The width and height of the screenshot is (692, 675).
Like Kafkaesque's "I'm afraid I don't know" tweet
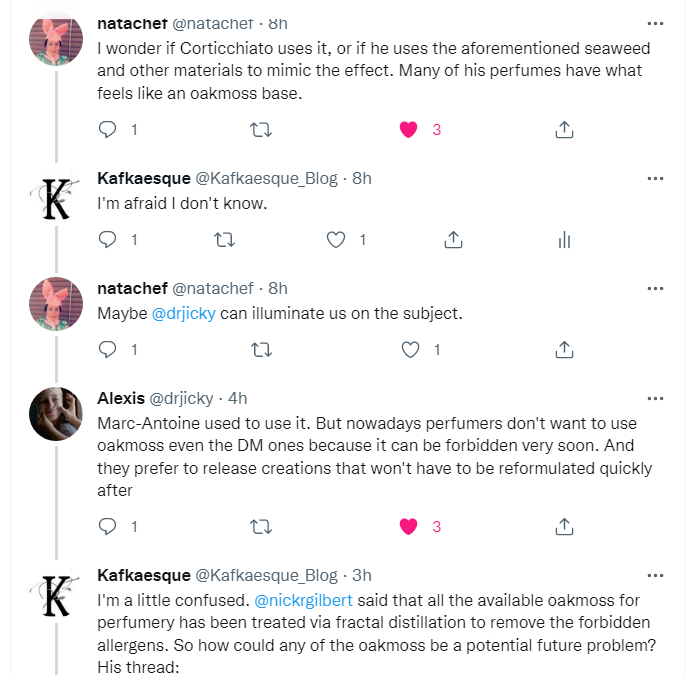[x=337, y=240]
